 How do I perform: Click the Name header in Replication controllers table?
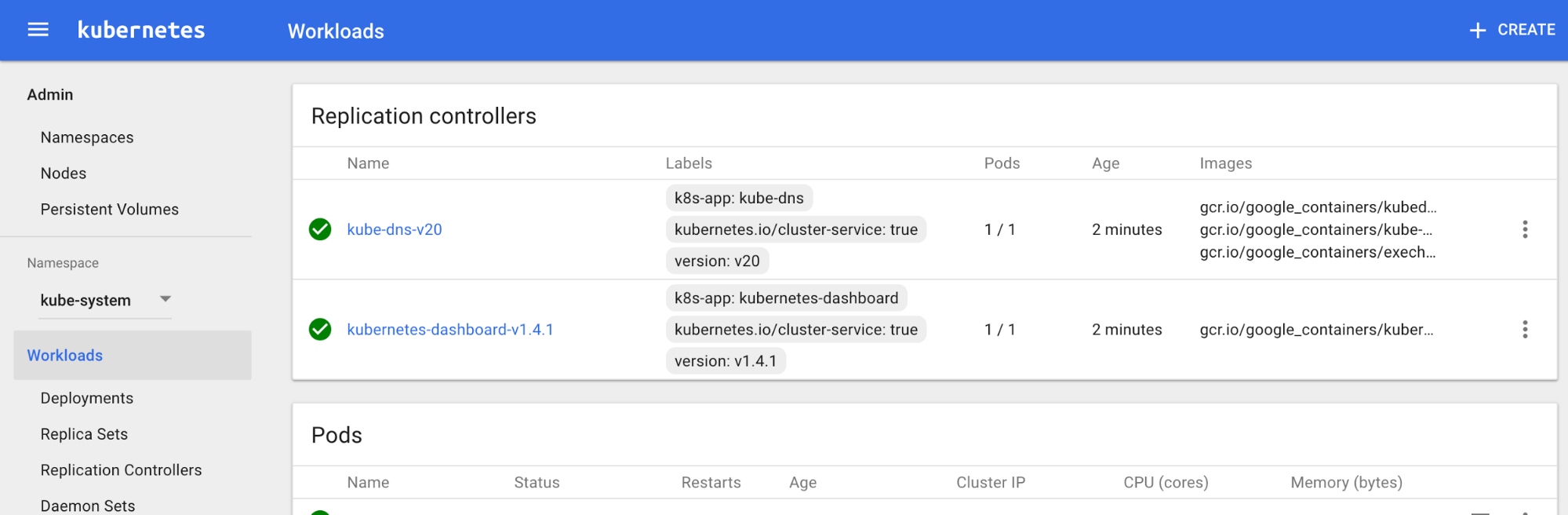368,163
